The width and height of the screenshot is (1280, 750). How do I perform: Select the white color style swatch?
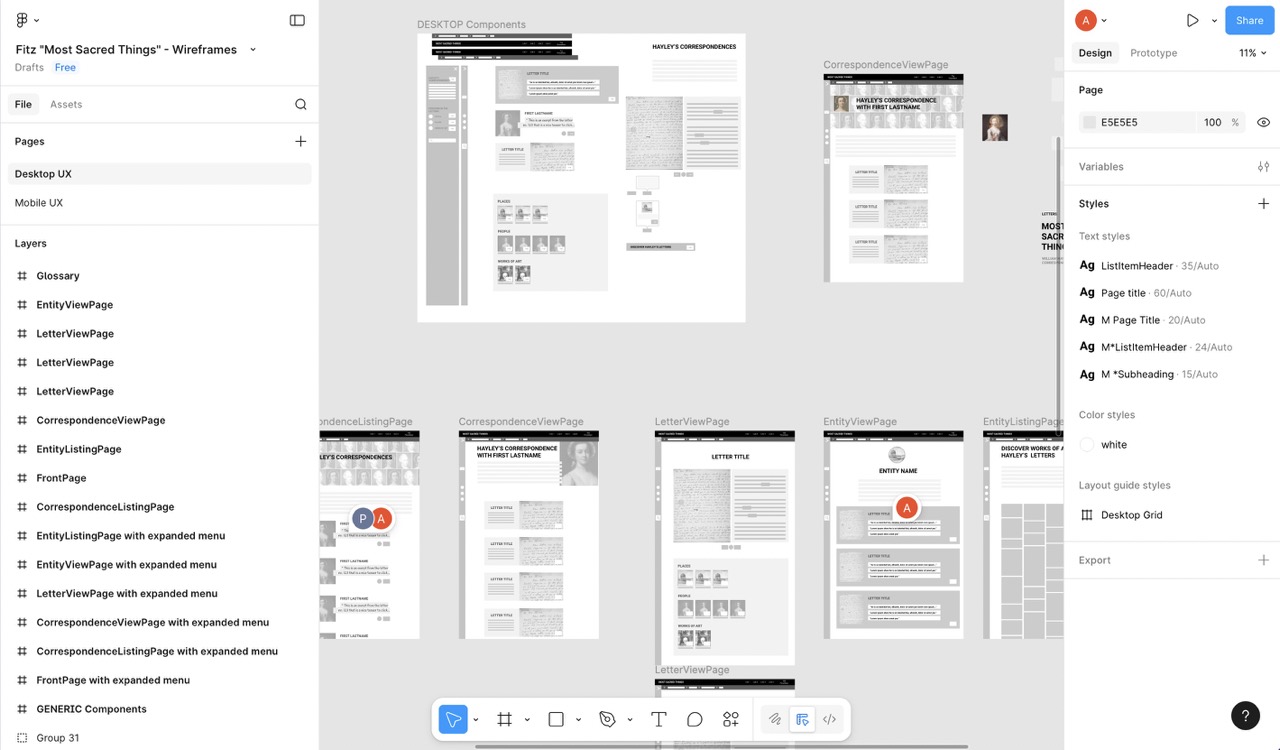(1086, 444)
